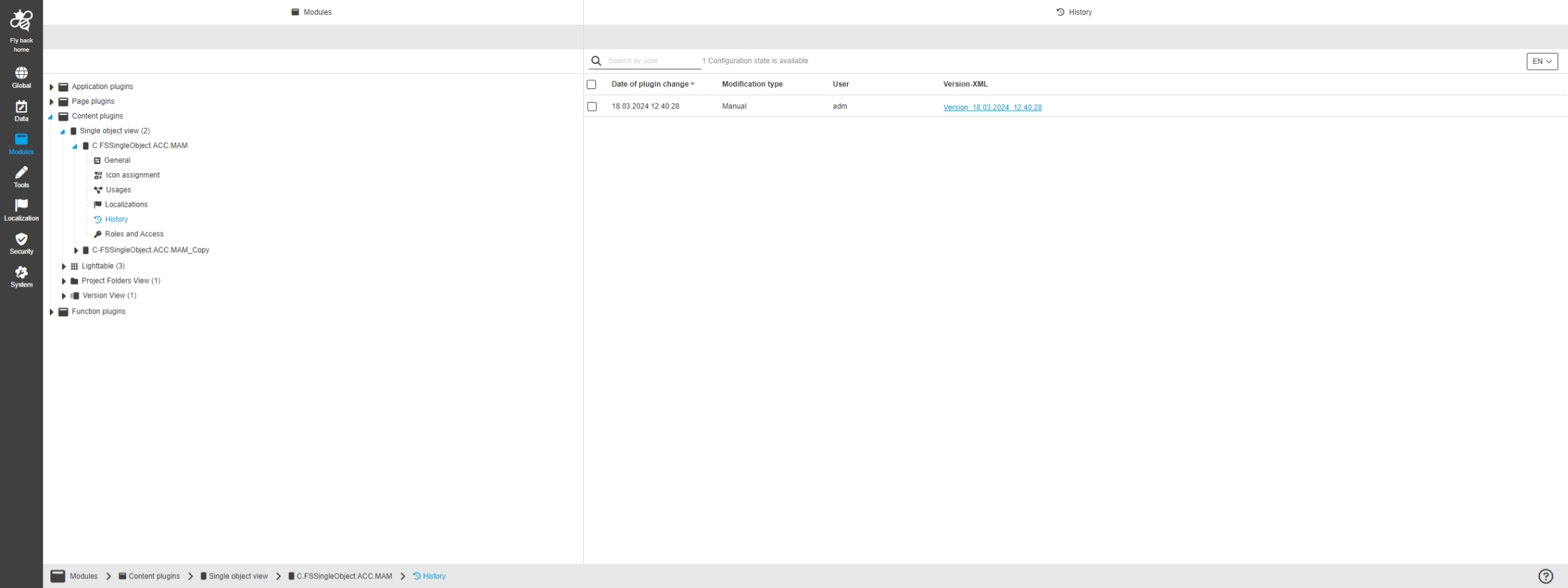
Task: Click the search magnifier icon
Action: pyautogui.click(x=596, y=61)
